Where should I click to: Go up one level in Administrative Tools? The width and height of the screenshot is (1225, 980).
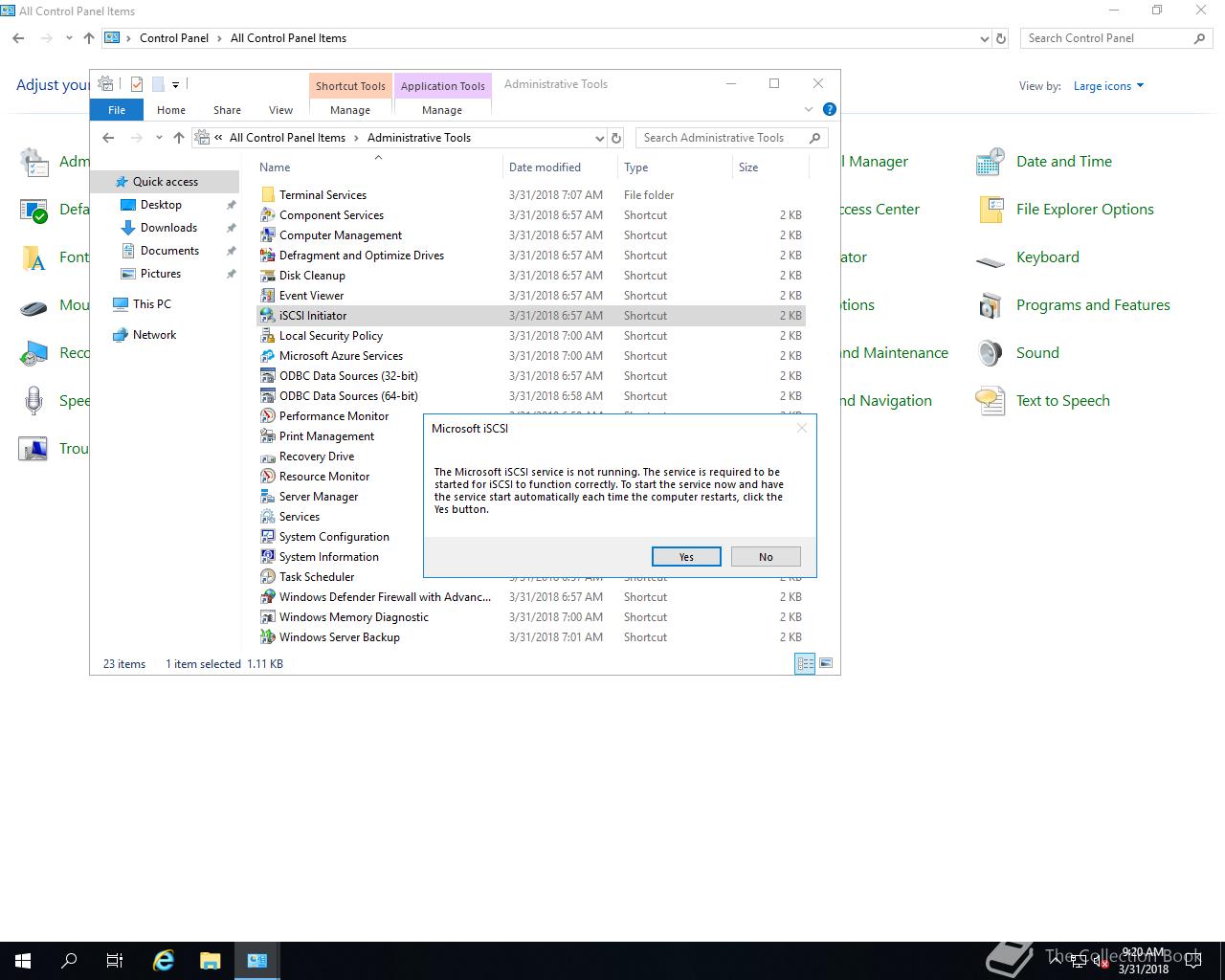coord(179,138)
